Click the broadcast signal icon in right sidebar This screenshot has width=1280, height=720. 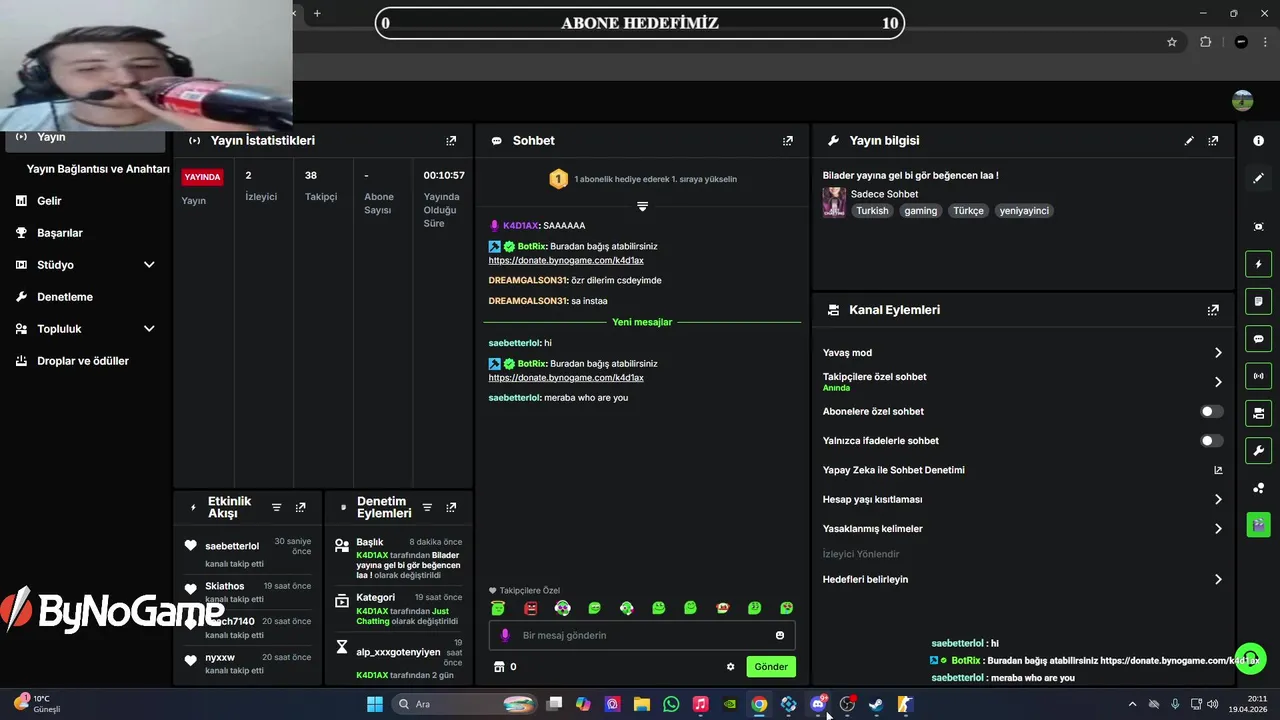click(1258, 376)
